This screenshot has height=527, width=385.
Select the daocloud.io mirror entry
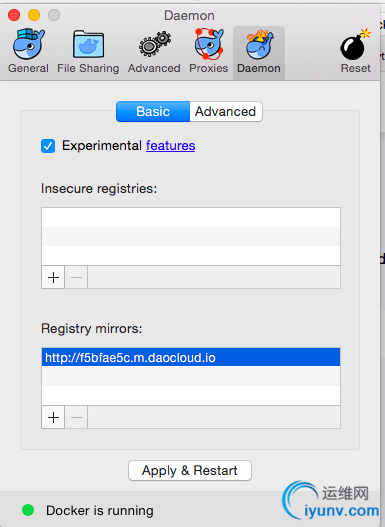tap(191, 357)
